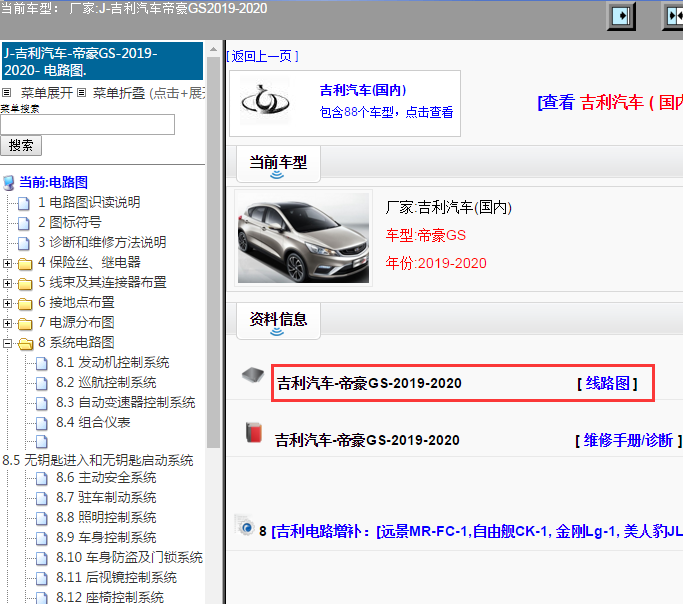The width and height of the screenshot is (683, 604).
Task: Open 8.12 座椅控制系统
Action: coord(110,597)
